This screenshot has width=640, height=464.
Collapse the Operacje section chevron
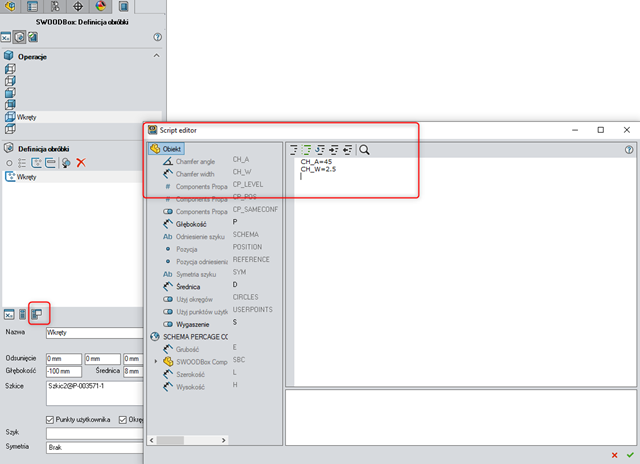click(x=155, y=56)
